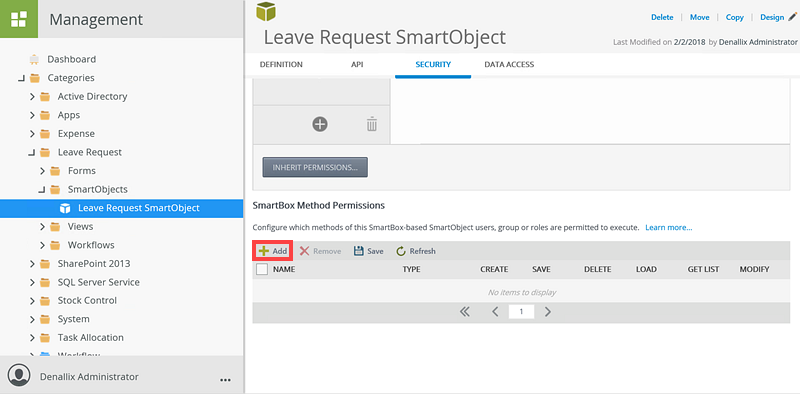Expand the Forms node
800x394 pixels.
[42, 170]
